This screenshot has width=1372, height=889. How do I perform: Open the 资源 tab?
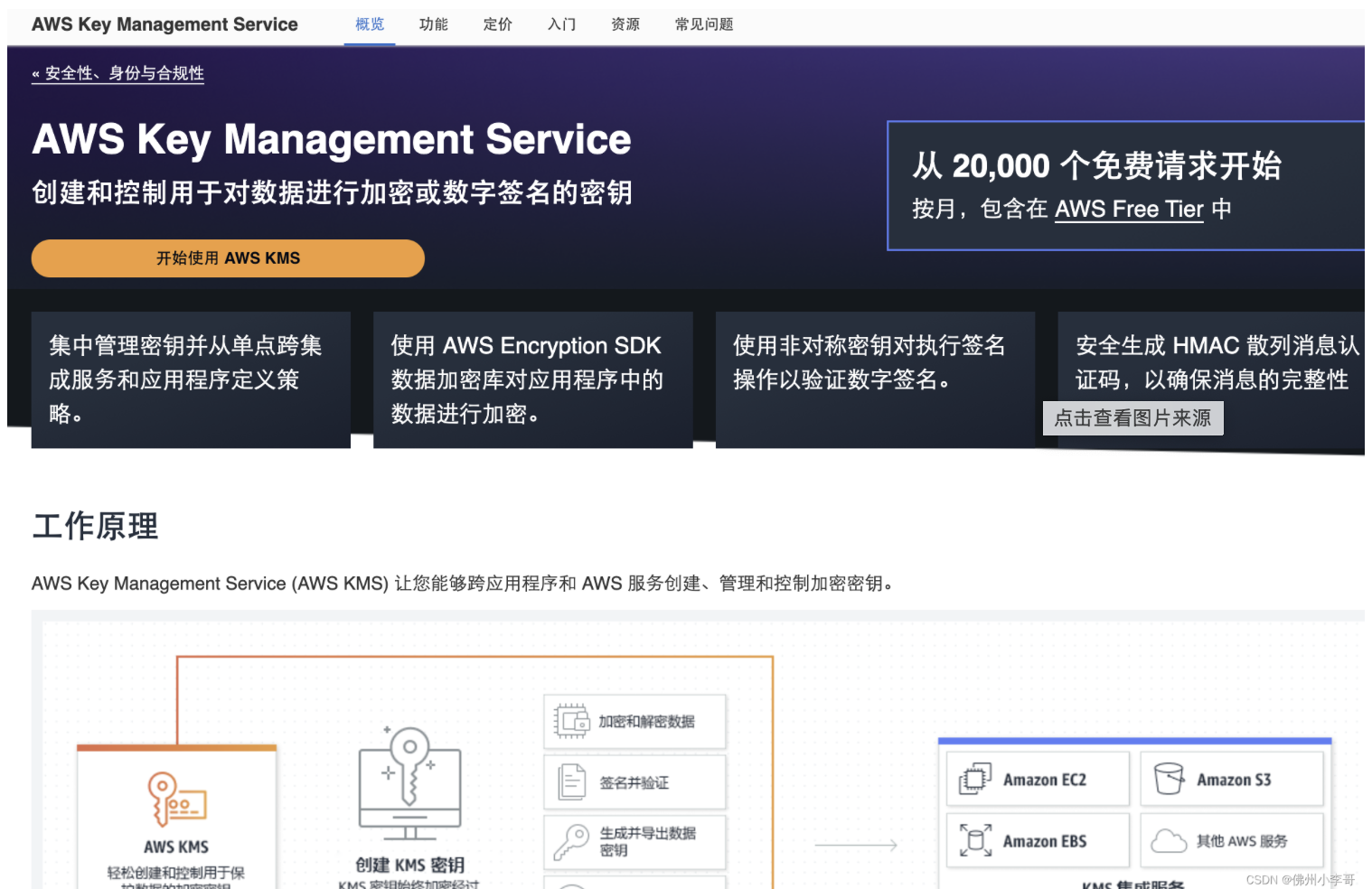(x=625, y=24)
